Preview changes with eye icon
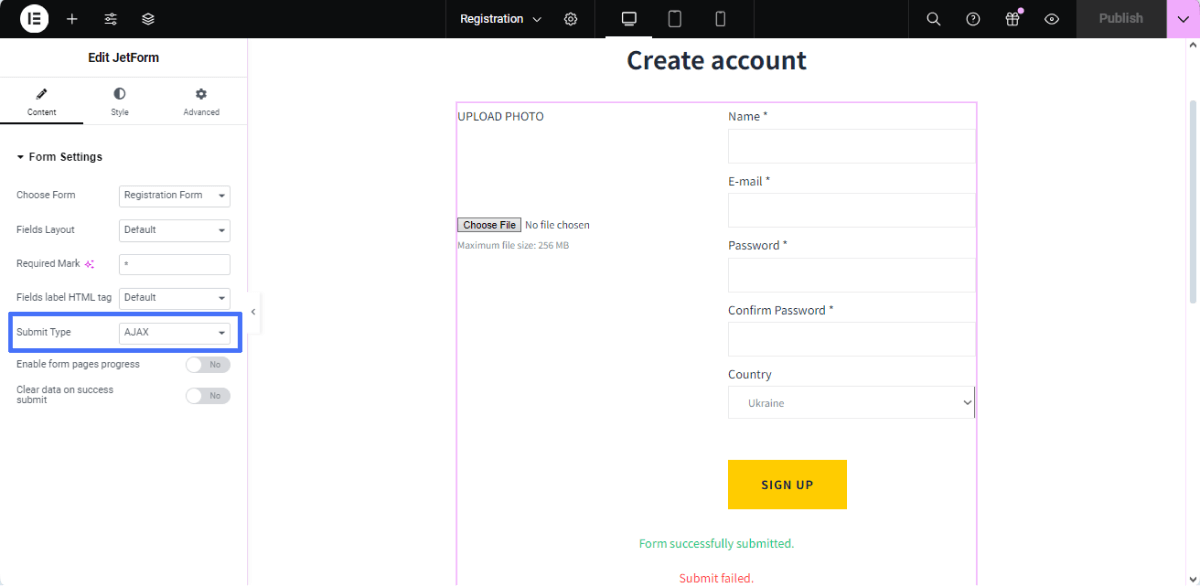Screen dimensions: 1200x586 point(1051,19)
